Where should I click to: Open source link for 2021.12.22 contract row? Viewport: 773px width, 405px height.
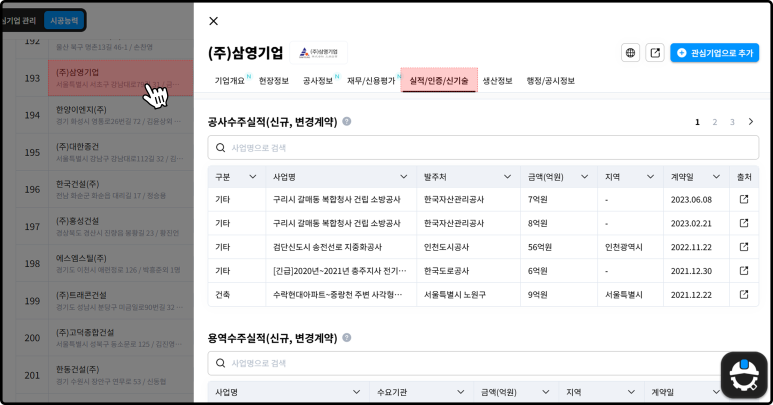(744, 294)
